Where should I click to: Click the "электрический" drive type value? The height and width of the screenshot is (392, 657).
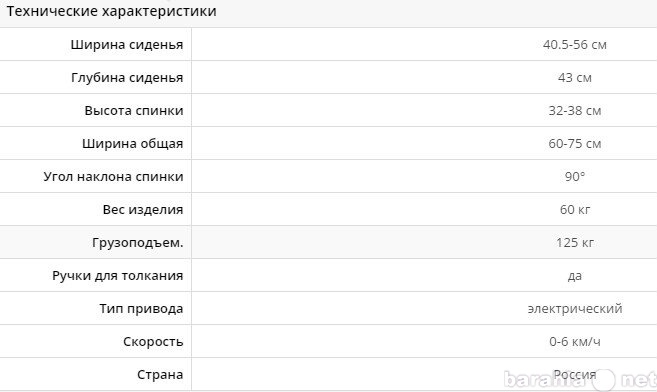pos(574,309)
